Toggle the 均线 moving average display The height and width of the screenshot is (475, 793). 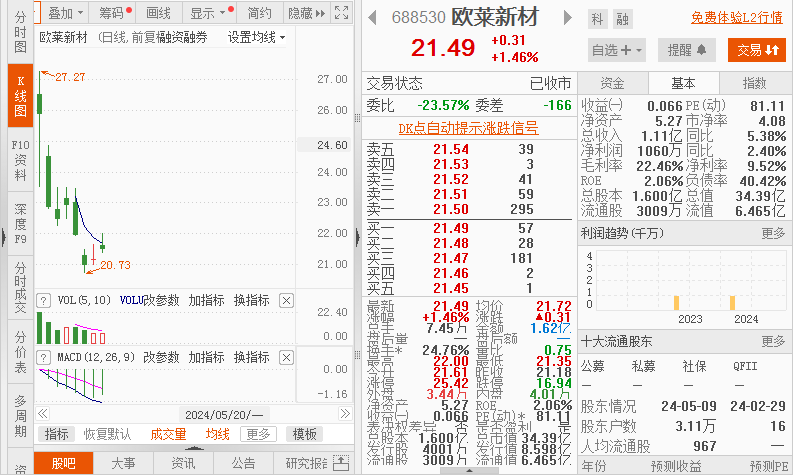click(x=217, y=434)
